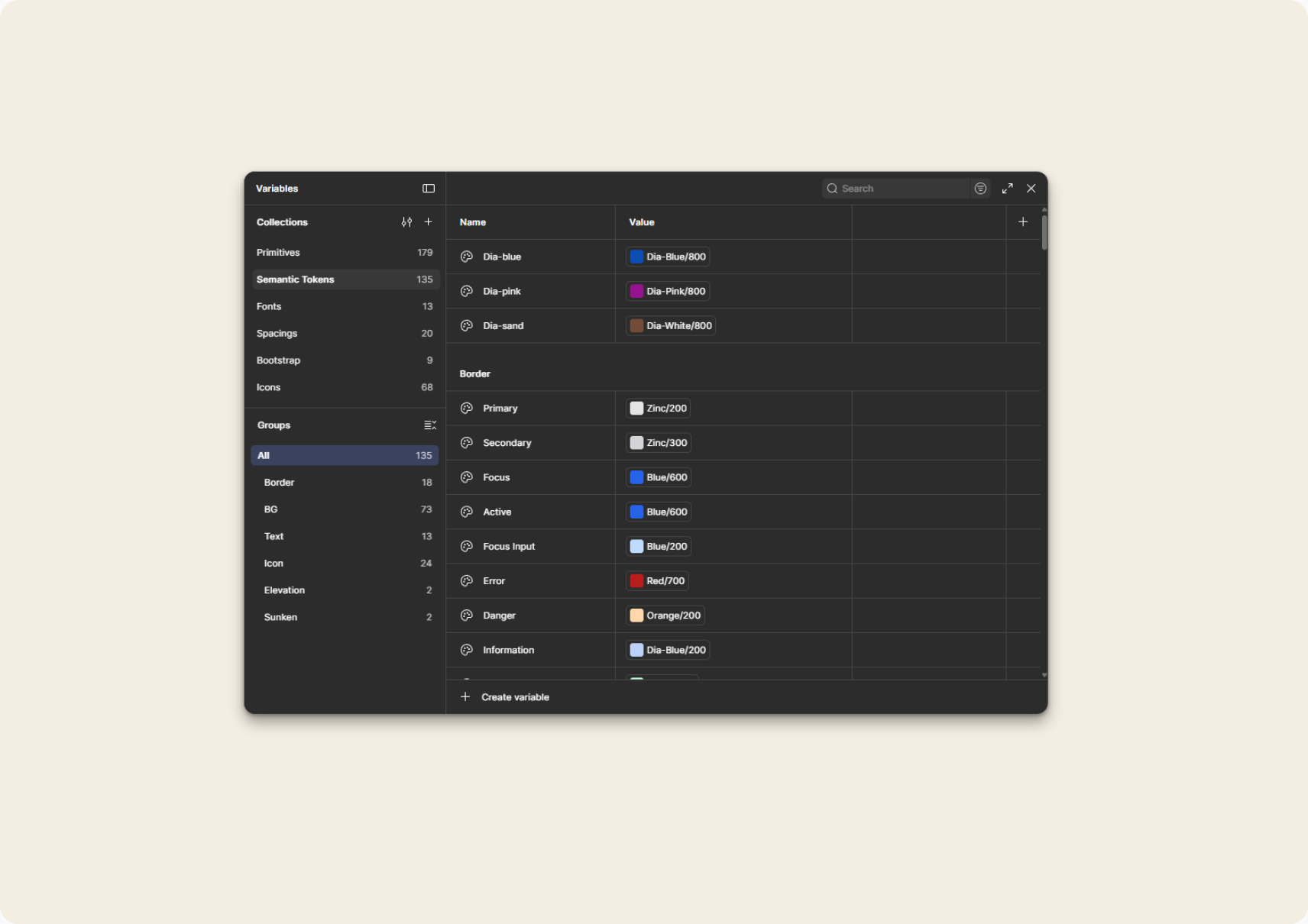Open the Bootstrap collection
Viewport: 1308px width, 924px height.
click(x=345, y=360)
